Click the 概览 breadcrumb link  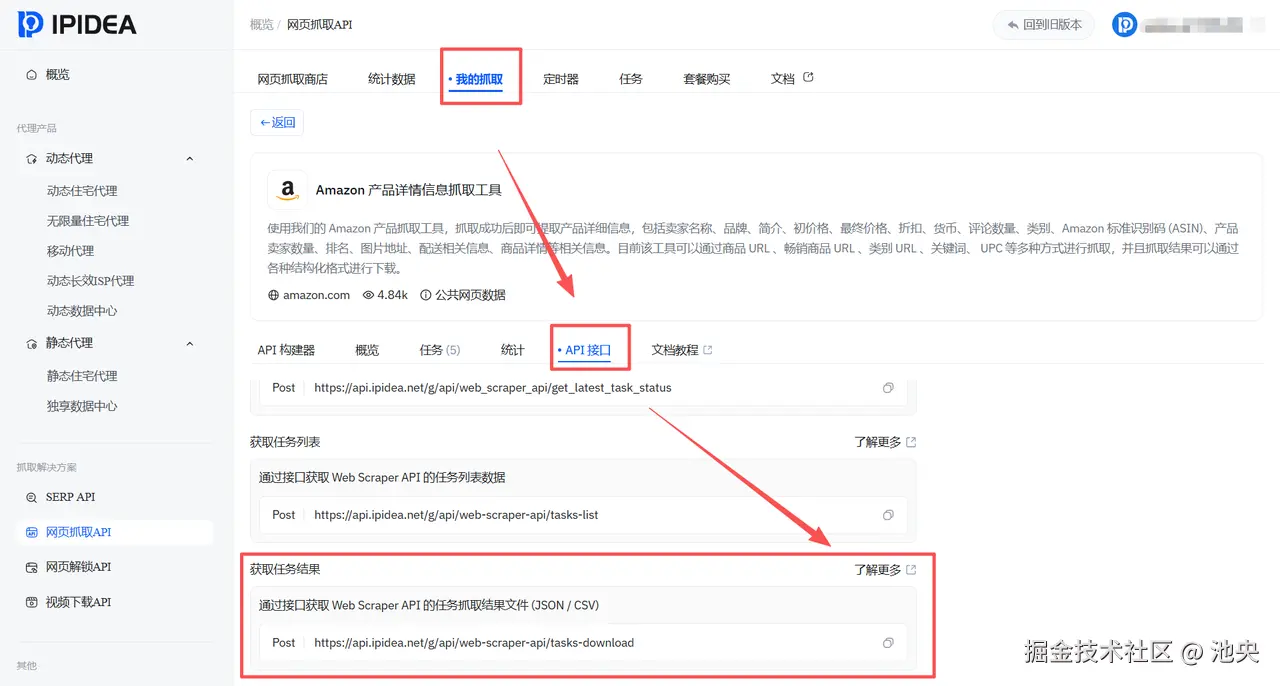261,25
